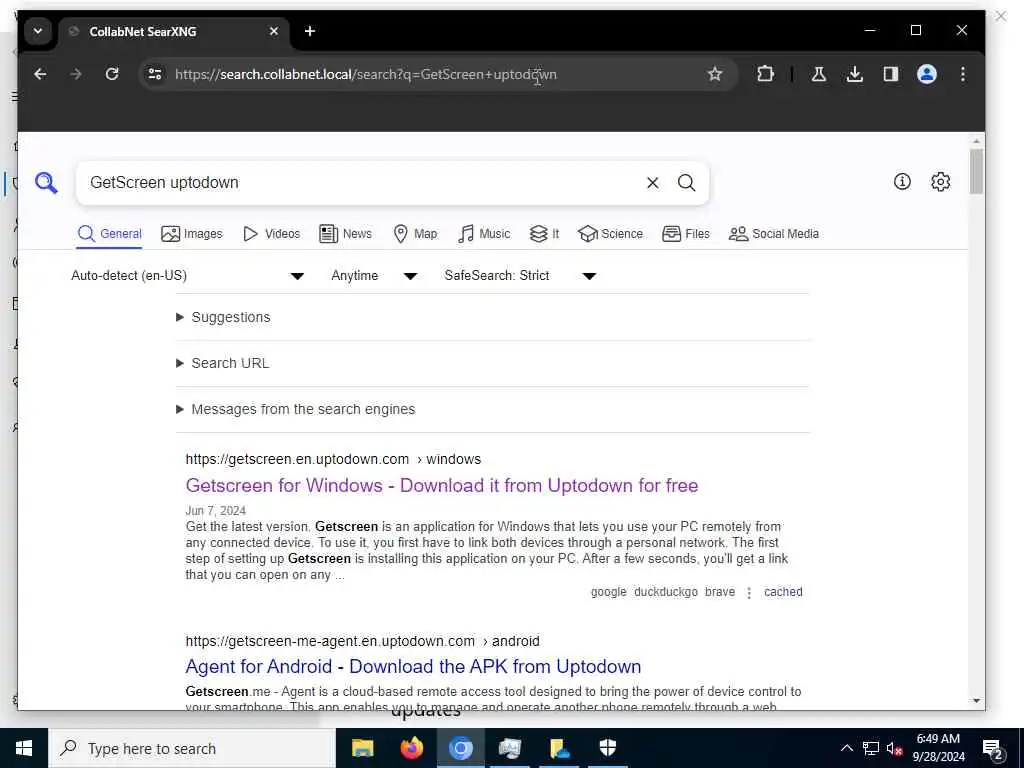Screen dimensions: 1024x768
Task: Switch to the Videos search tab
Action: [271, 234]
